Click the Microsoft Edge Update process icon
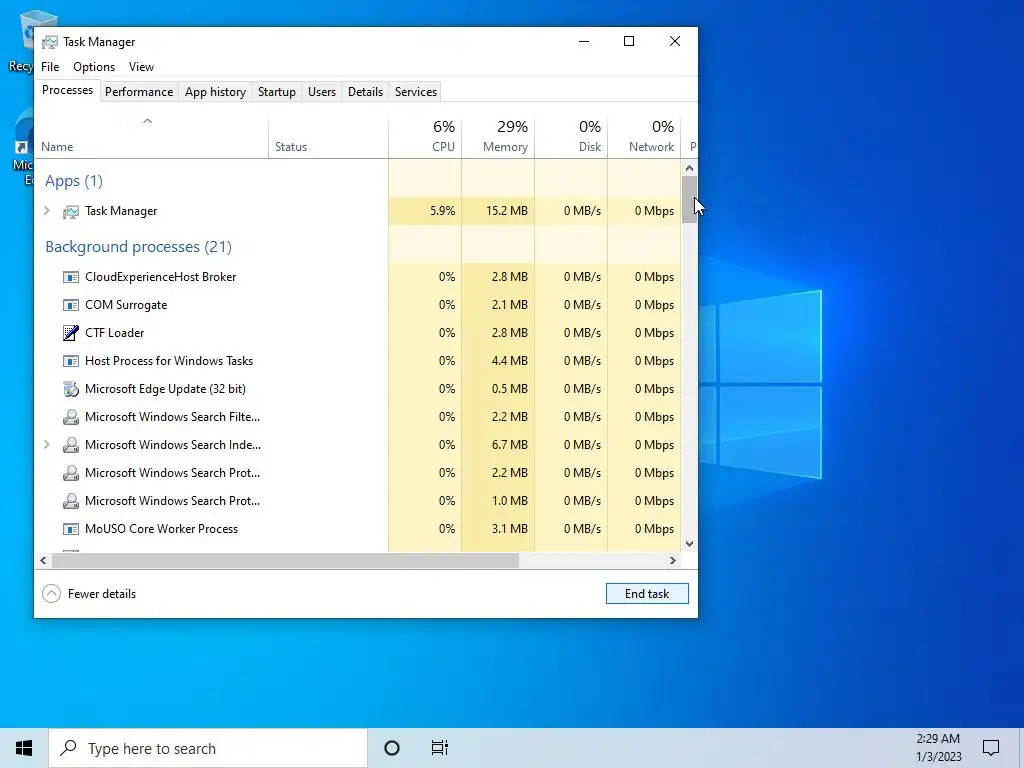The height and width of the screenshot is (768, 1024). point(71,389)
